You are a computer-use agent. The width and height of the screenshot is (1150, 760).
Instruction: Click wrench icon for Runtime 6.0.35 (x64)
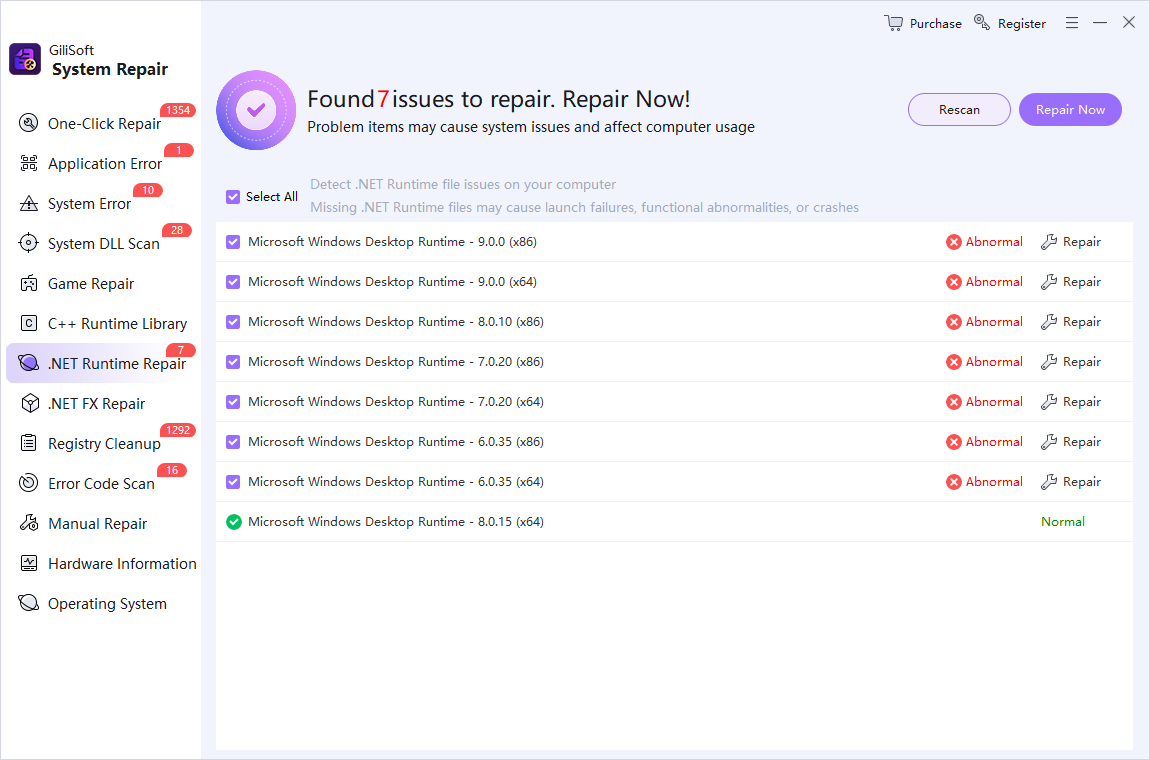tap(1049, 482)
